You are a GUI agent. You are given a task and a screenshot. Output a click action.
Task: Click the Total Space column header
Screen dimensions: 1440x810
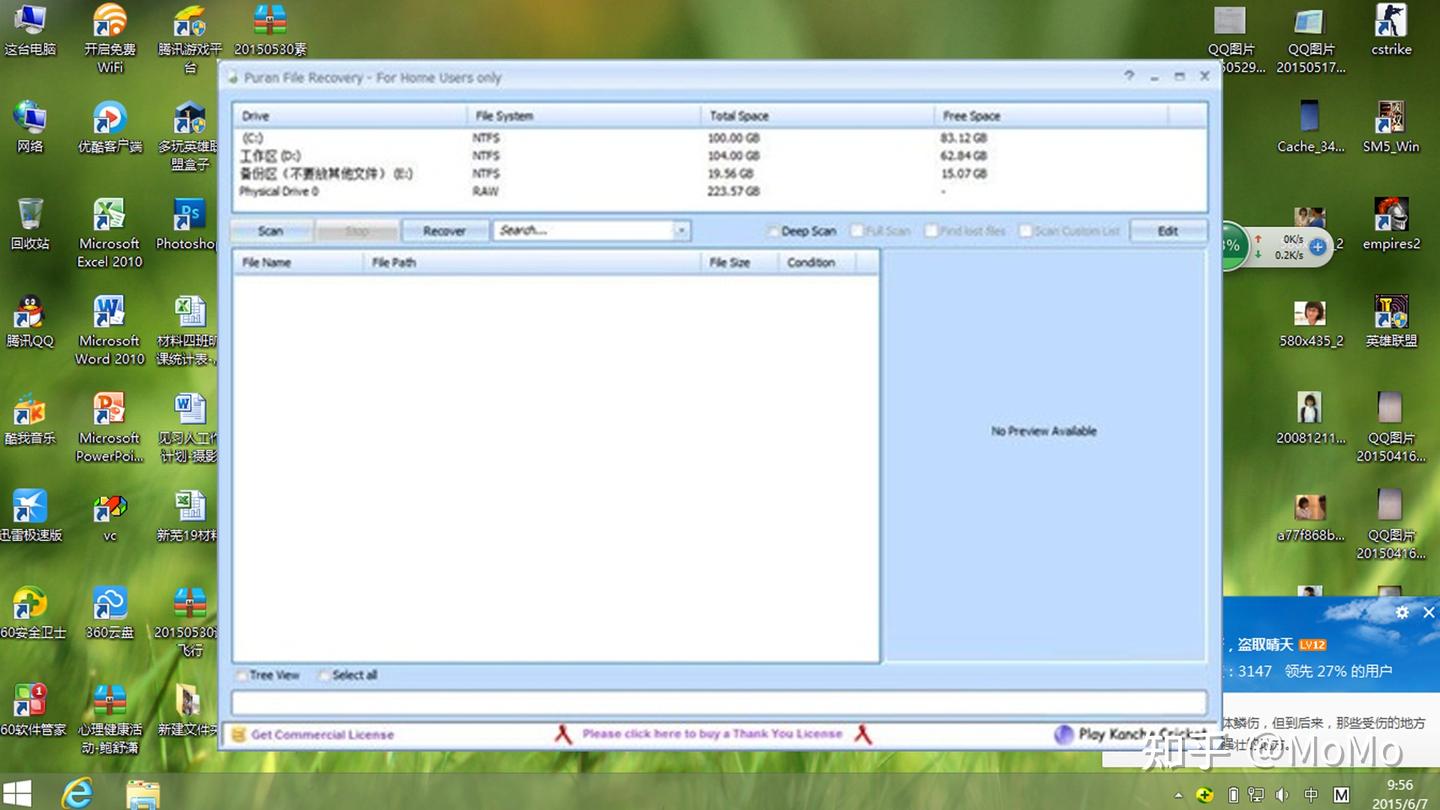click(x=818, y=116)
